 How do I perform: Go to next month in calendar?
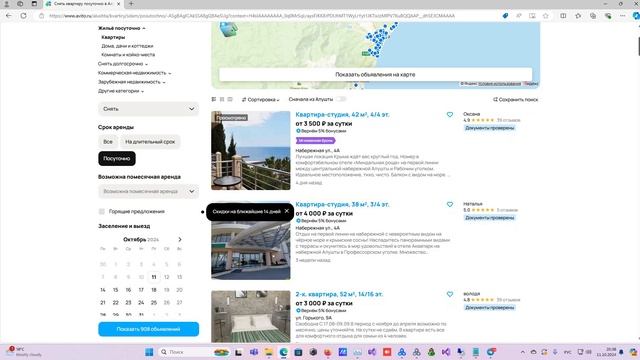[180, 240]
